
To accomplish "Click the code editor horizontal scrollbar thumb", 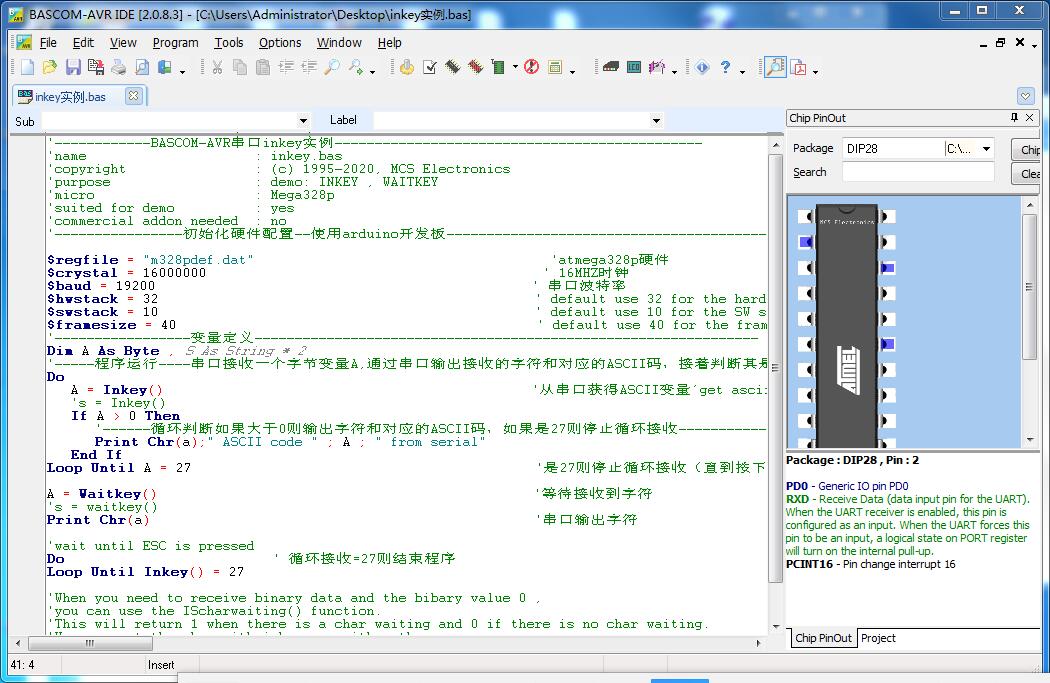I will pyautogui.click(x=90, y=643).
